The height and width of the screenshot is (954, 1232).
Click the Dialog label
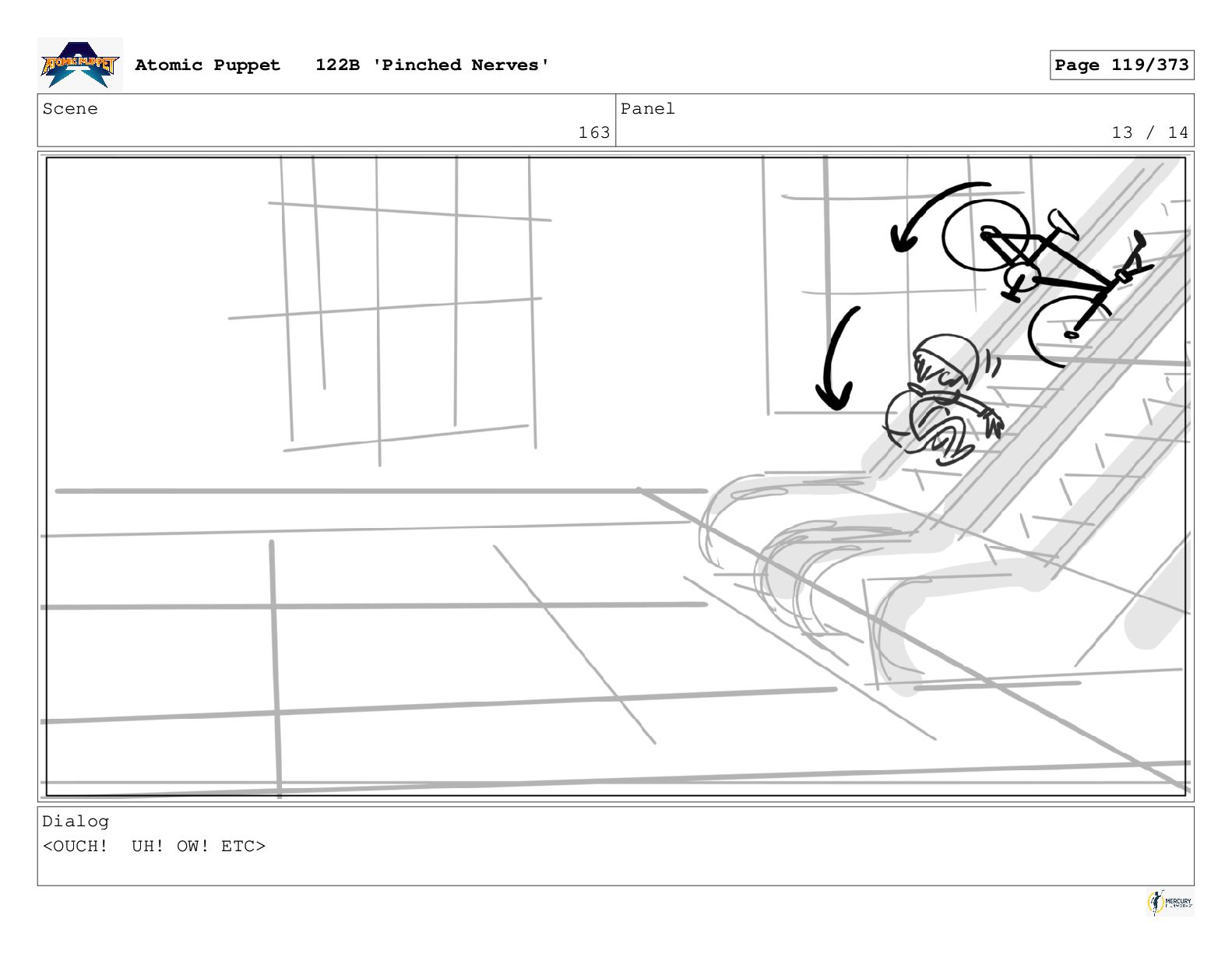point(76,821)
